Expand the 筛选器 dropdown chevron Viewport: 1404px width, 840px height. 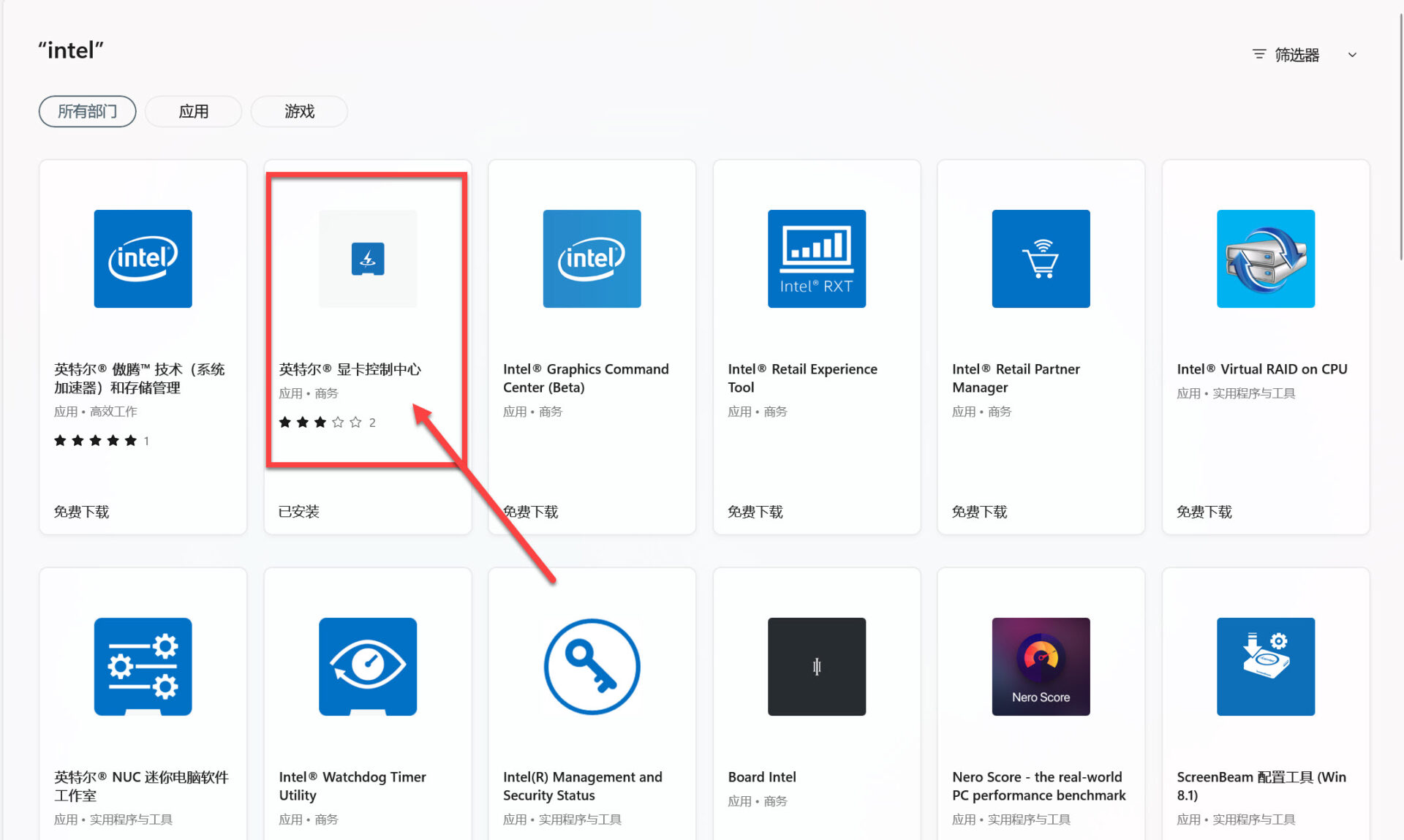(x=1352, y=55)
